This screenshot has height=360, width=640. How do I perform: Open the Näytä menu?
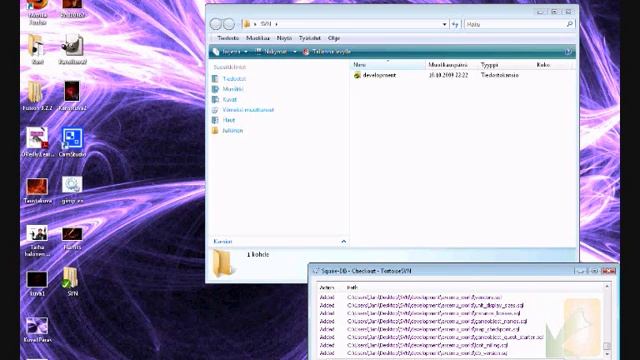coord(284,38)
